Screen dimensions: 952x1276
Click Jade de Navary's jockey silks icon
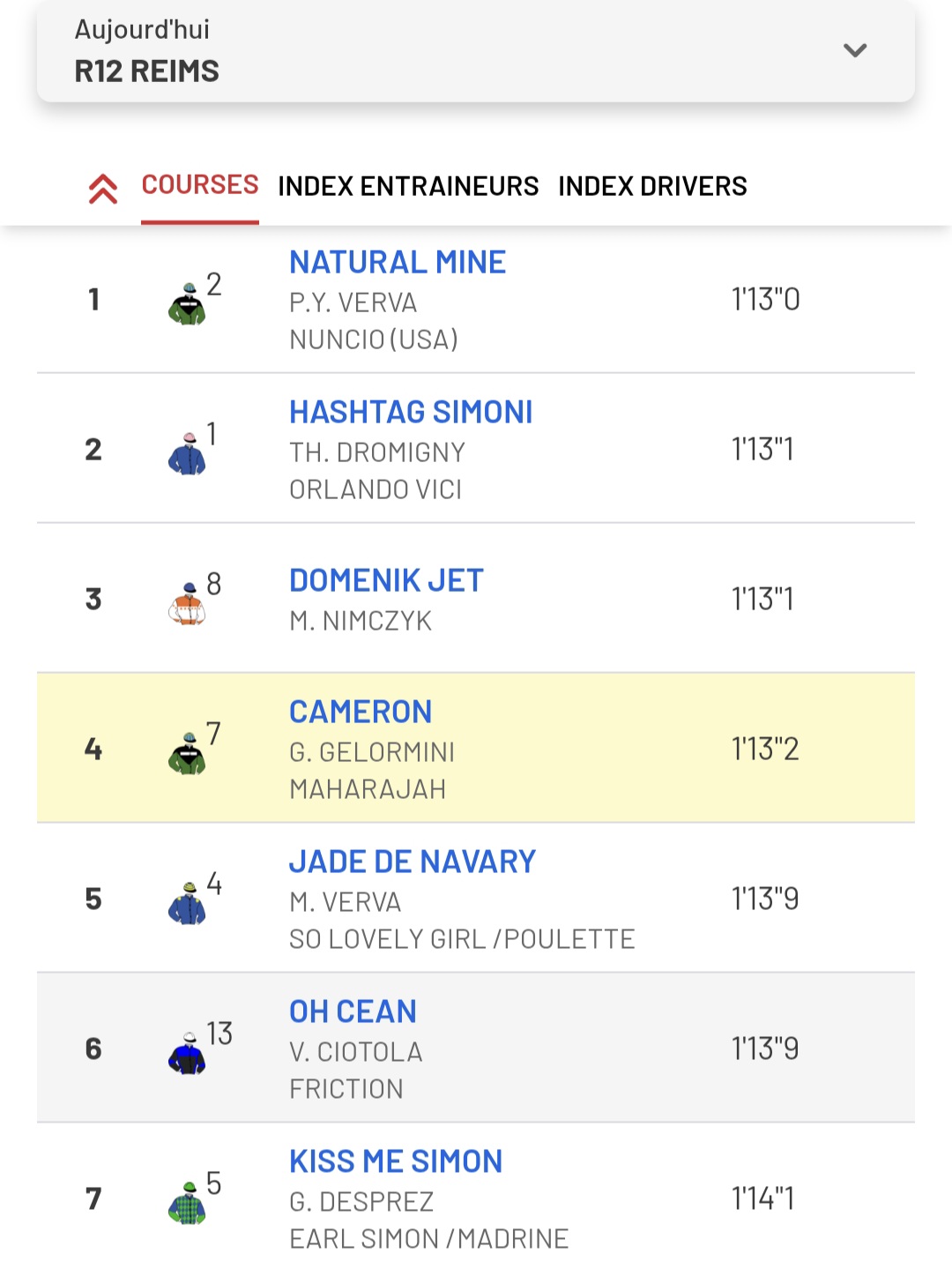[x=187, y=904]
